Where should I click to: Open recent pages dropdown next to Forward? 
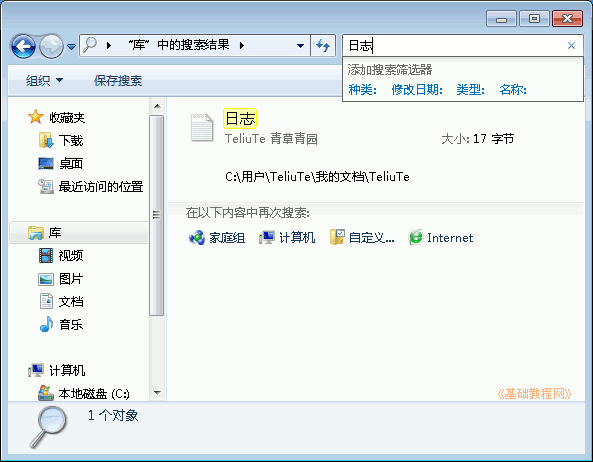[x=71, y=47]
